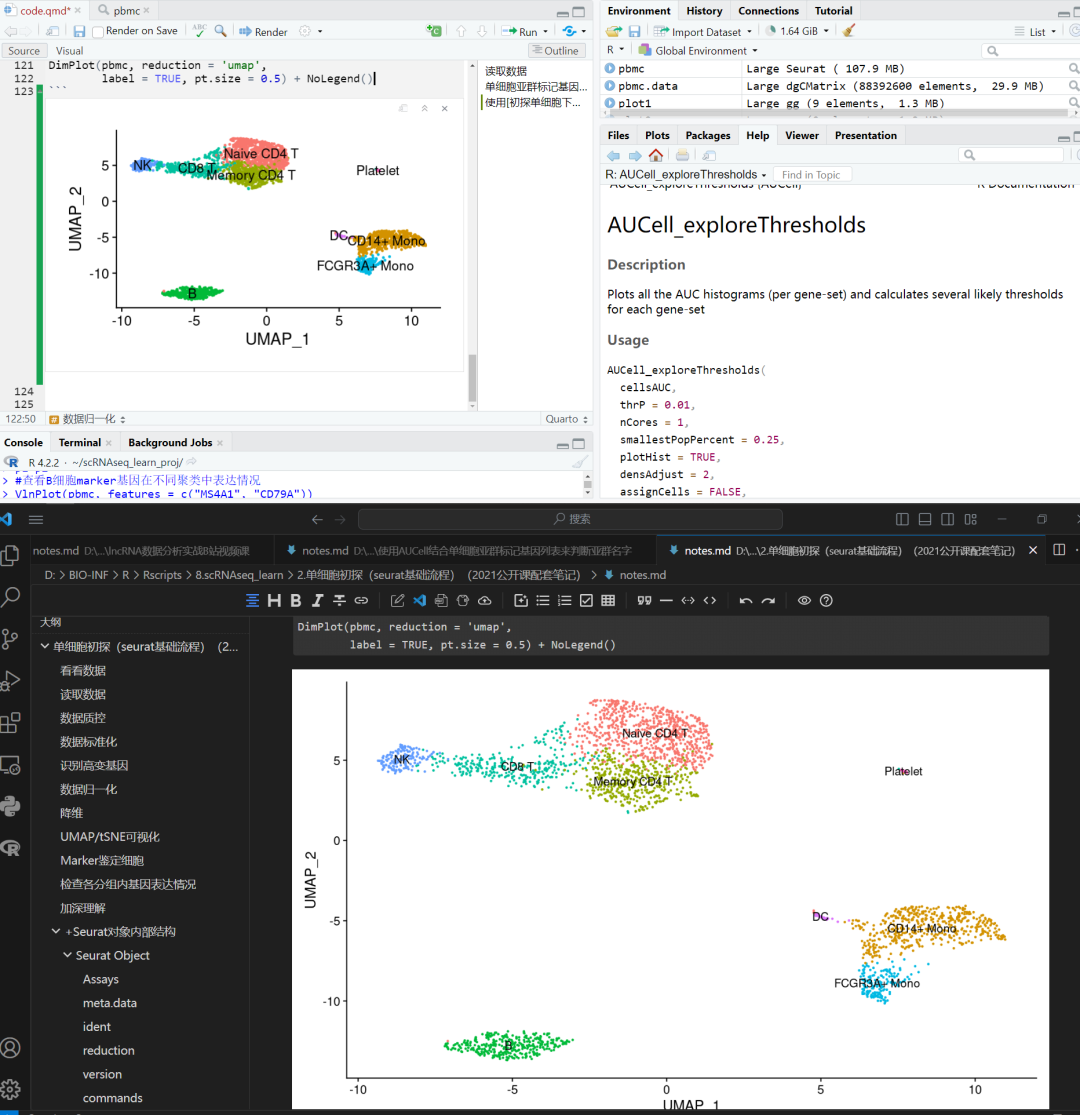Clear workspace objects with broom icon
Image resolution: width=1080 pixels, height=1115 pixels.
pyautogui.click(x=848, y=31)
